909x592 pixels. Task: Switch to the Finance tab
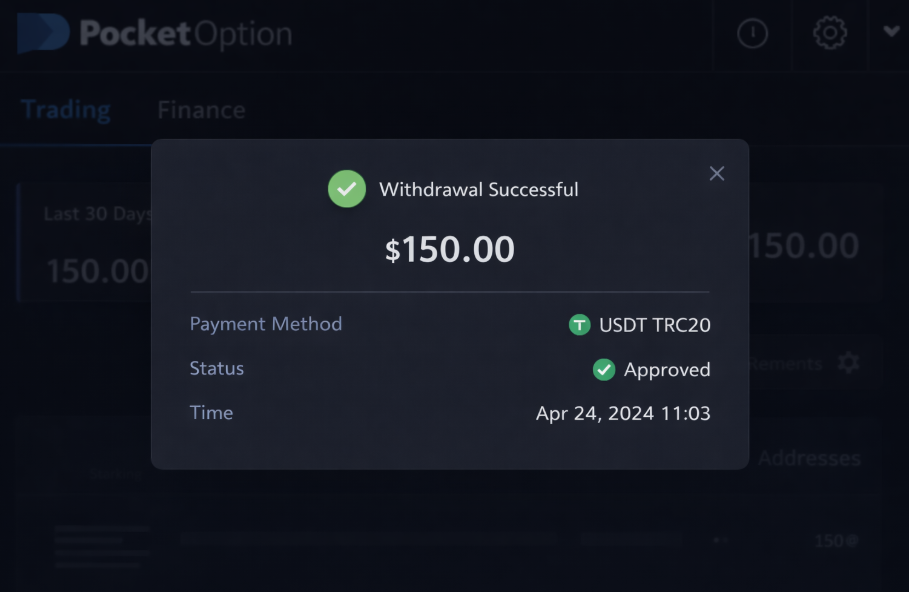click(201, 110)
